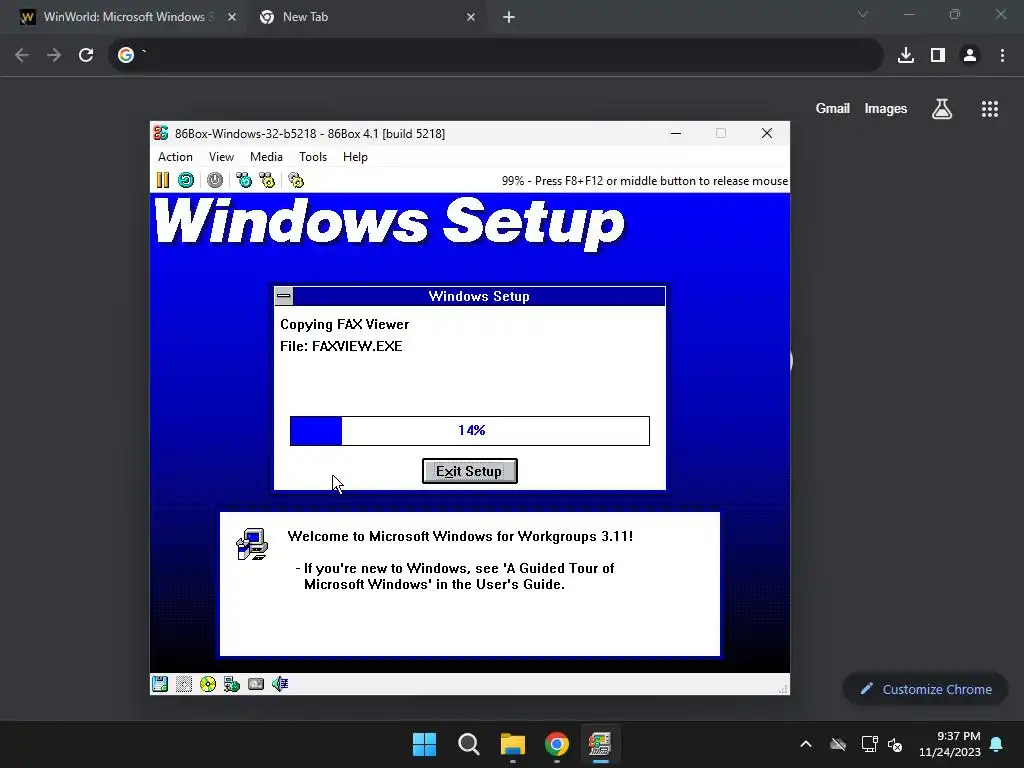Click the Chrome back arrow
The height and width of the screenshot is (768, 1024).
click(x=22, y=55)
